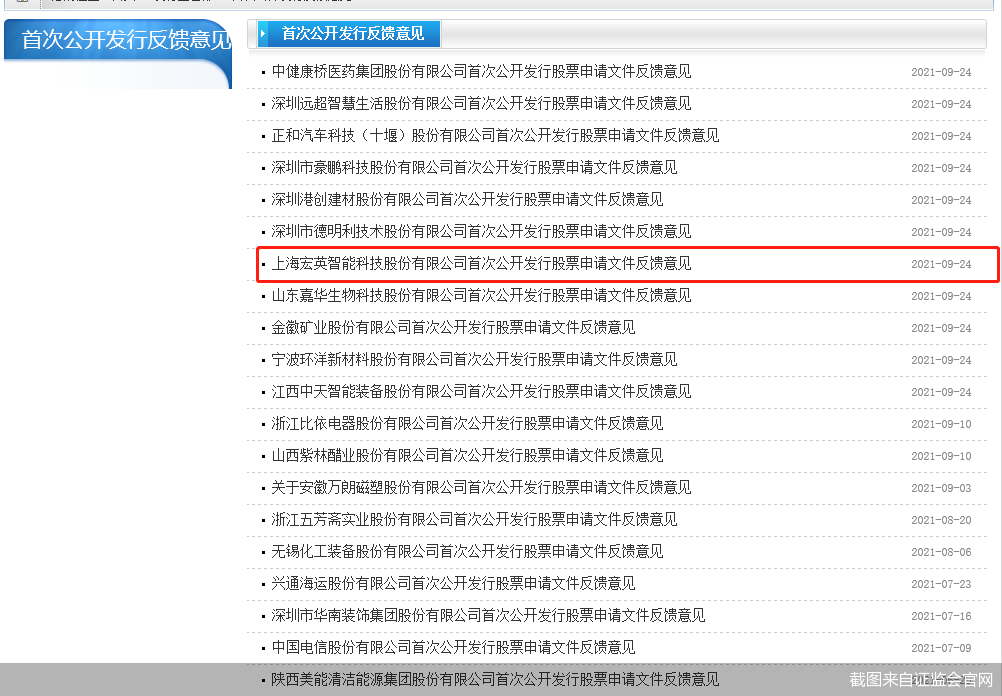
Task: Open the 中健康桥医药集团 feedback link
Action: [x=481, y=72]
